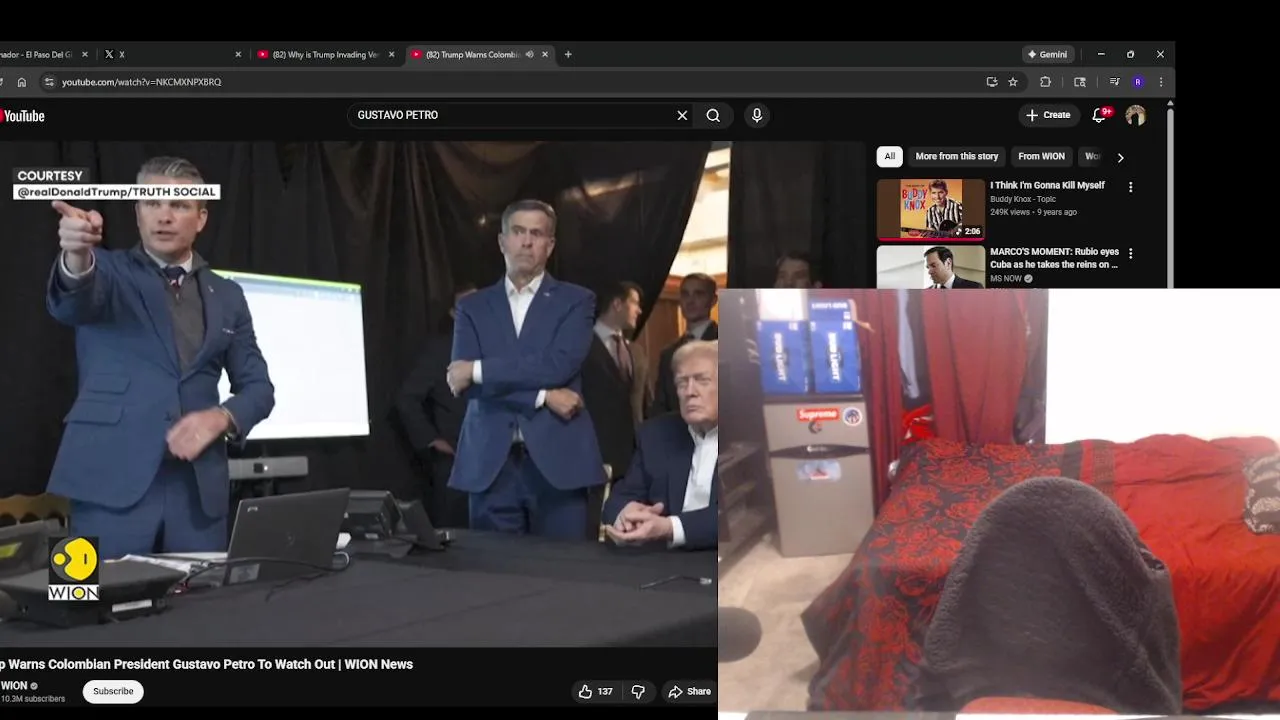Viewport: 1280px width, 720px height.
Task: Close the 'Trump Warns Colombia' tab
Action: coord(545,54)
